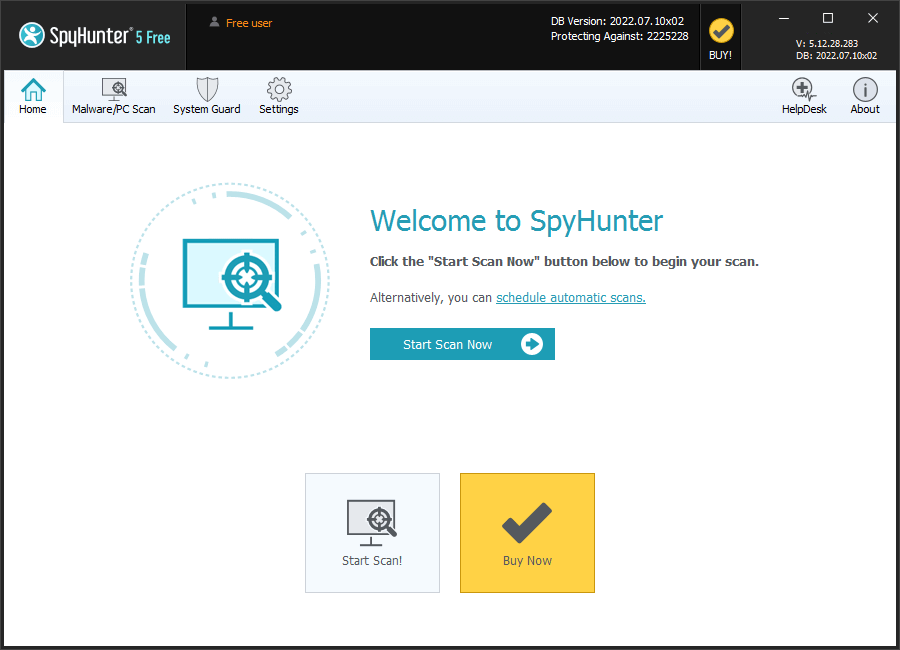The width and height of the screenshot is (900, 650).
Task: Click the System Guard shield icon
Action: pos(206,88)
